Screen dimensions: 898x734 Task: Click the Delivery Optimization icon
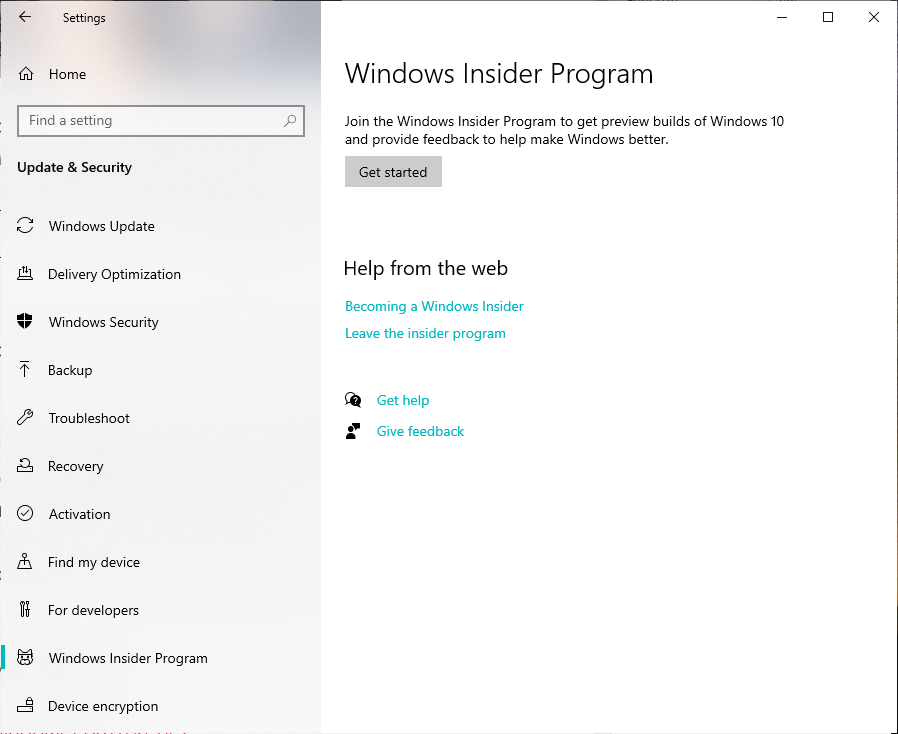[x=26, y=274]
